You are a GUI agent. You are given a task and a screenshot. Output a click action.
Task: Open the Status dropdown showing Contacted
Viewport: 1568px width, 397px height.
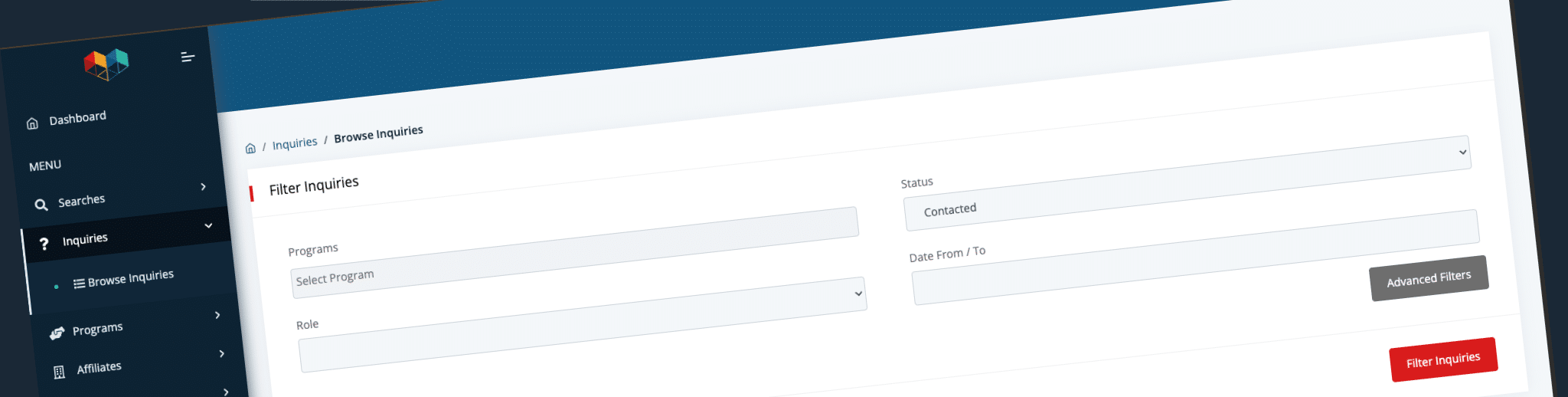[x=1187, y=183]
